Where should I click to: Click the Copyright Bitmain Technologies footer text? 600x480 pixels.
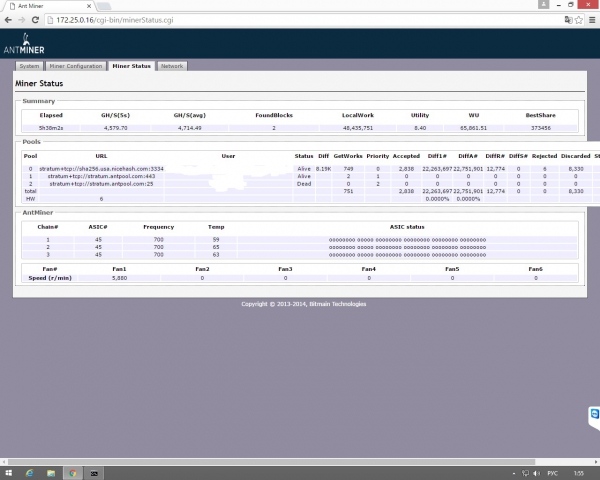pos(303,304)
